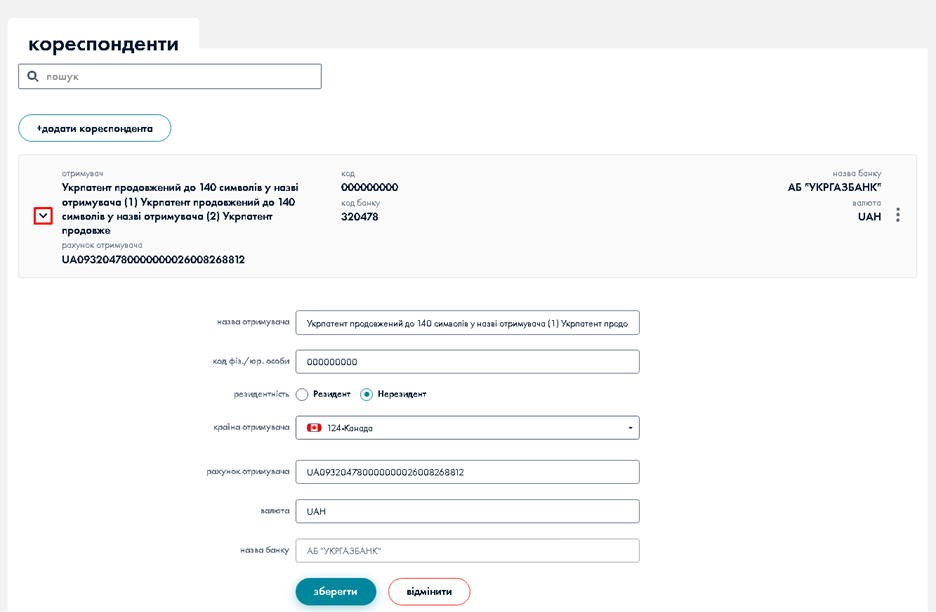936x612 pixels.
Task: Click the назва банку input field
Action: 467,551
